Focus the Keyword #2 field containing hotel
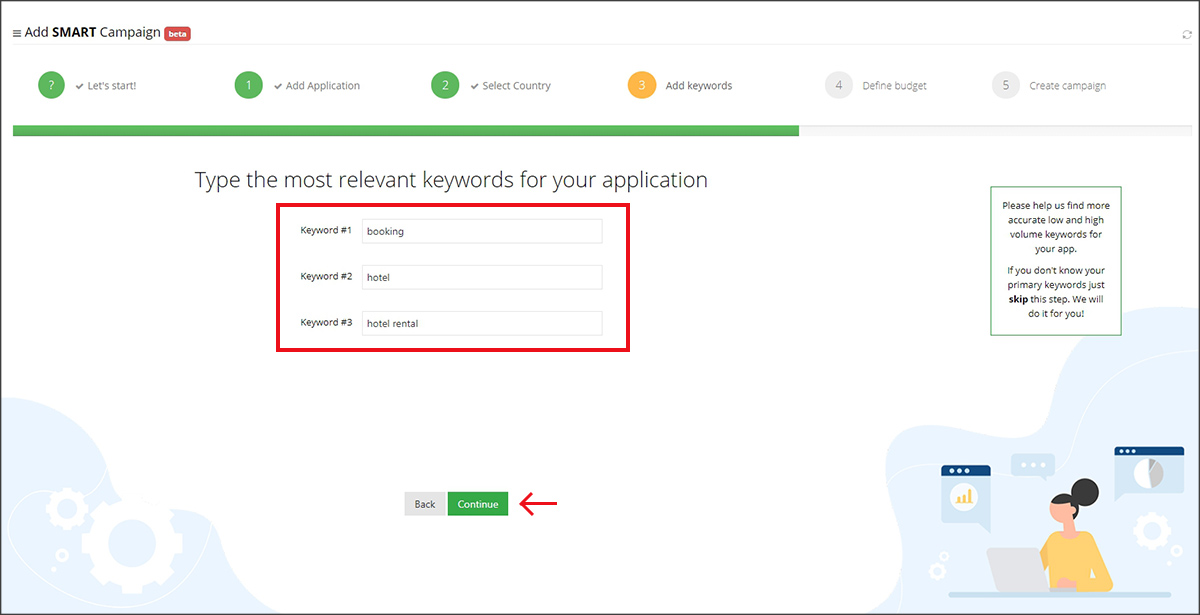The width and height of the screenshot is (1200, 615). 482,277
